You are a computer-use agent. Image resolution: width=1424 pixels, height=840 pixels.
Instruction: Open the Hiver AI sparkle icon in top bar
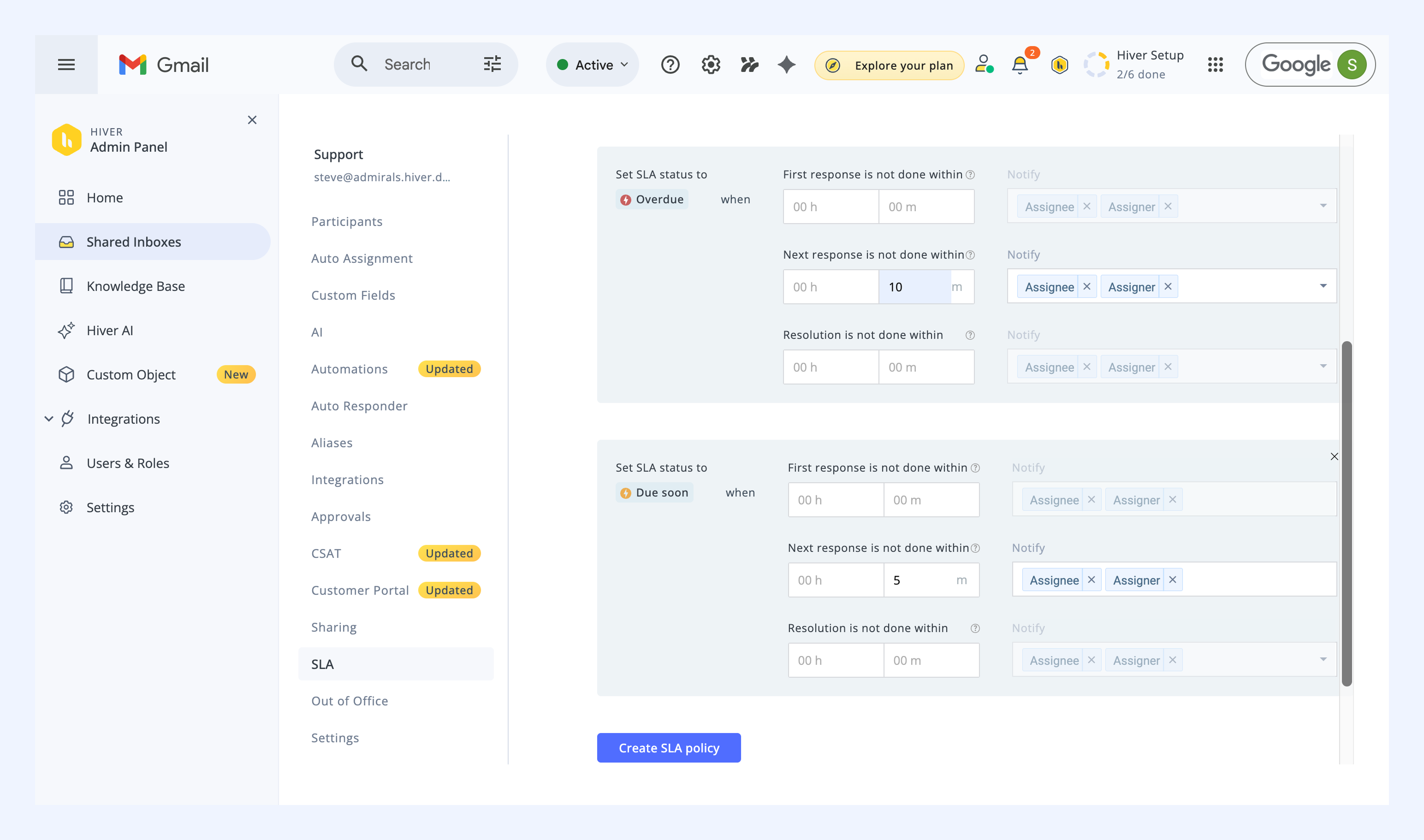tap(786, 65)
